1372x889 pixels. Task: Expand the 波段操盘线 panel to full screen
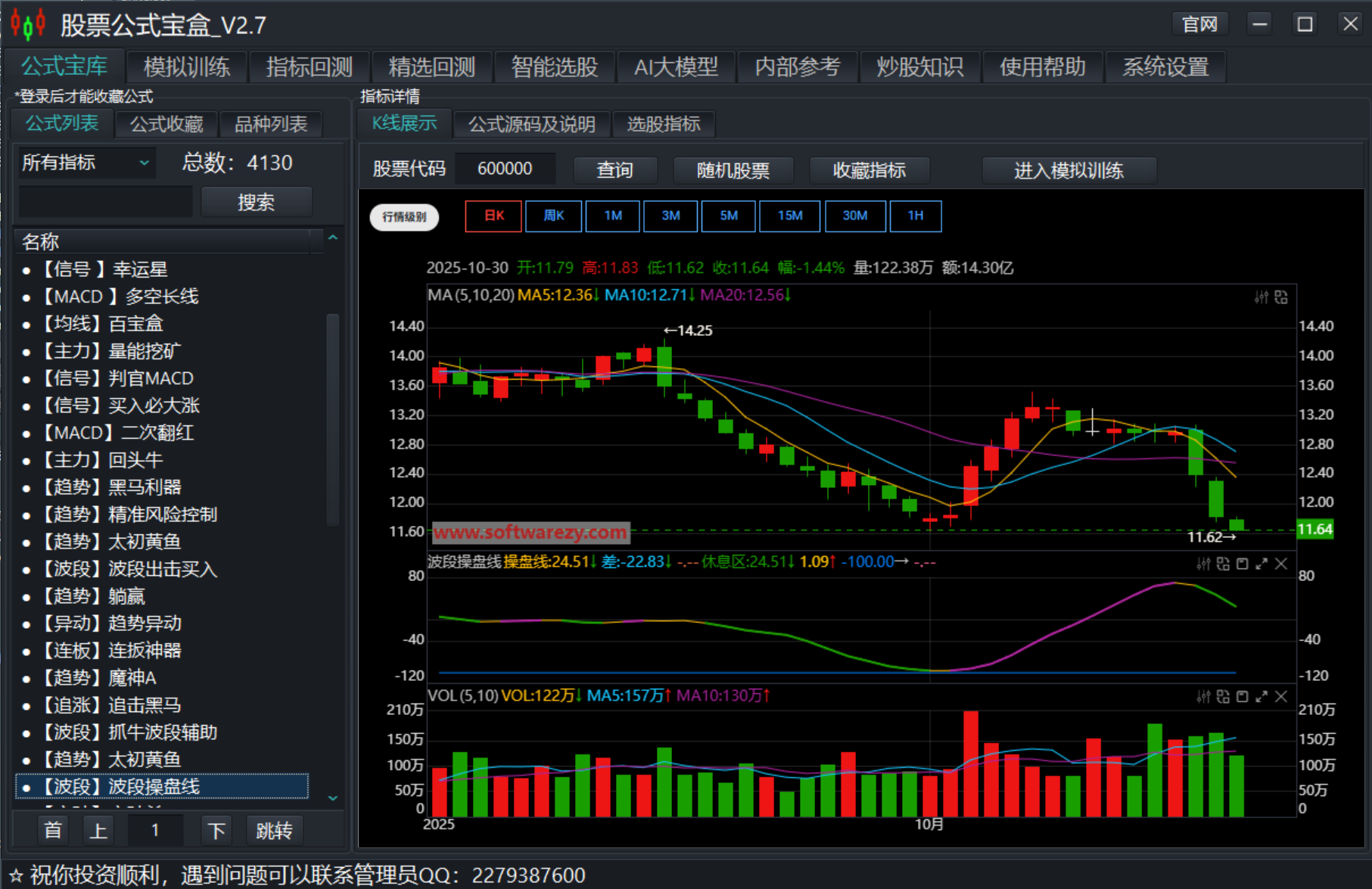[x=1262, y=564]
